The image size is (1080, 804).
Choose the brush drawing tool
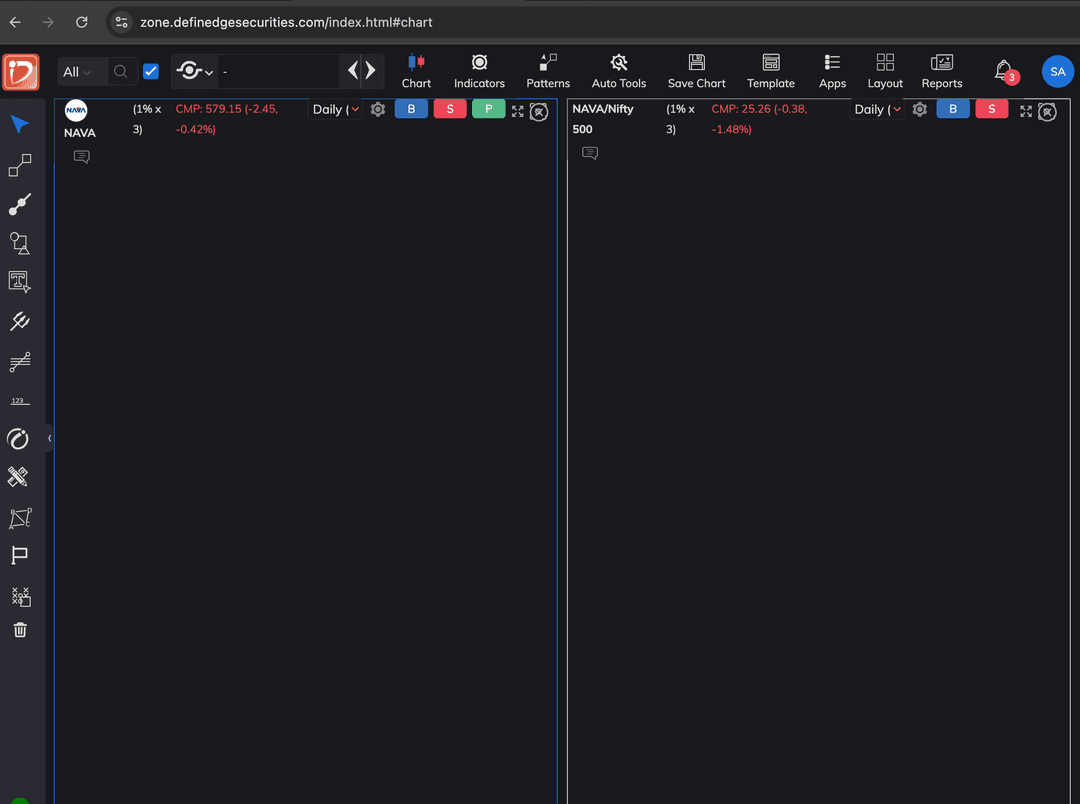click(x=19, y=204)
